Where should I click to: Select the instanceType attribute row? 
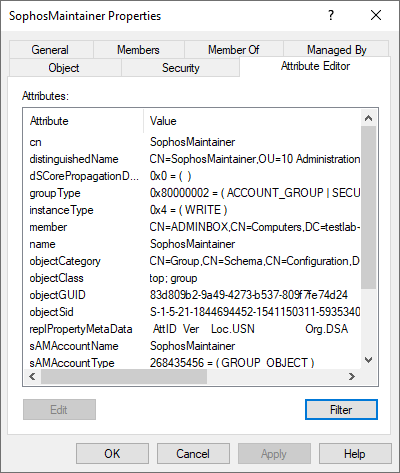(192, 210)
